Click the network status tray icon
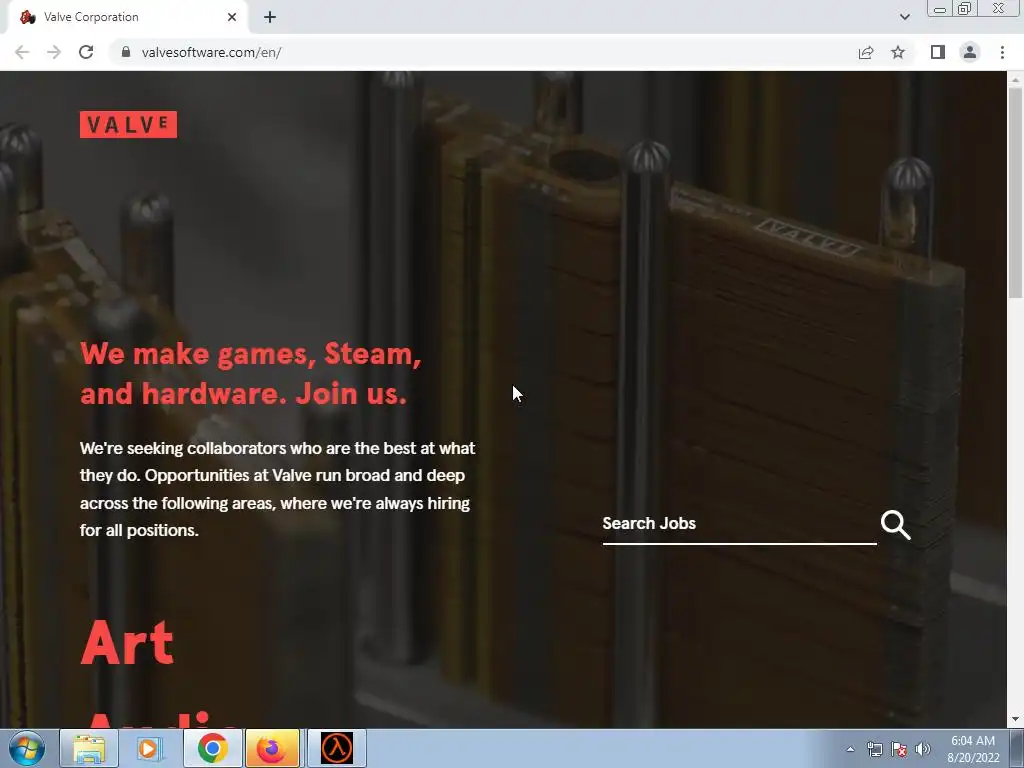Screen dimensions: 1024x768 (x=874, y=749)
